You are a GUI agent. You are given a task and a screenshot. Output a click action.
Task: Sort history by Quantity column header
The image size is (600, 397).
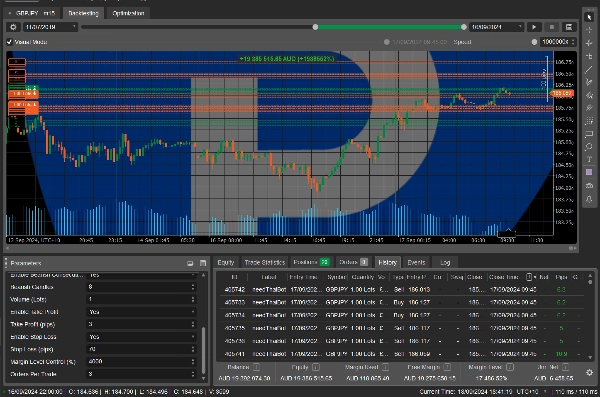pos(362,277)
